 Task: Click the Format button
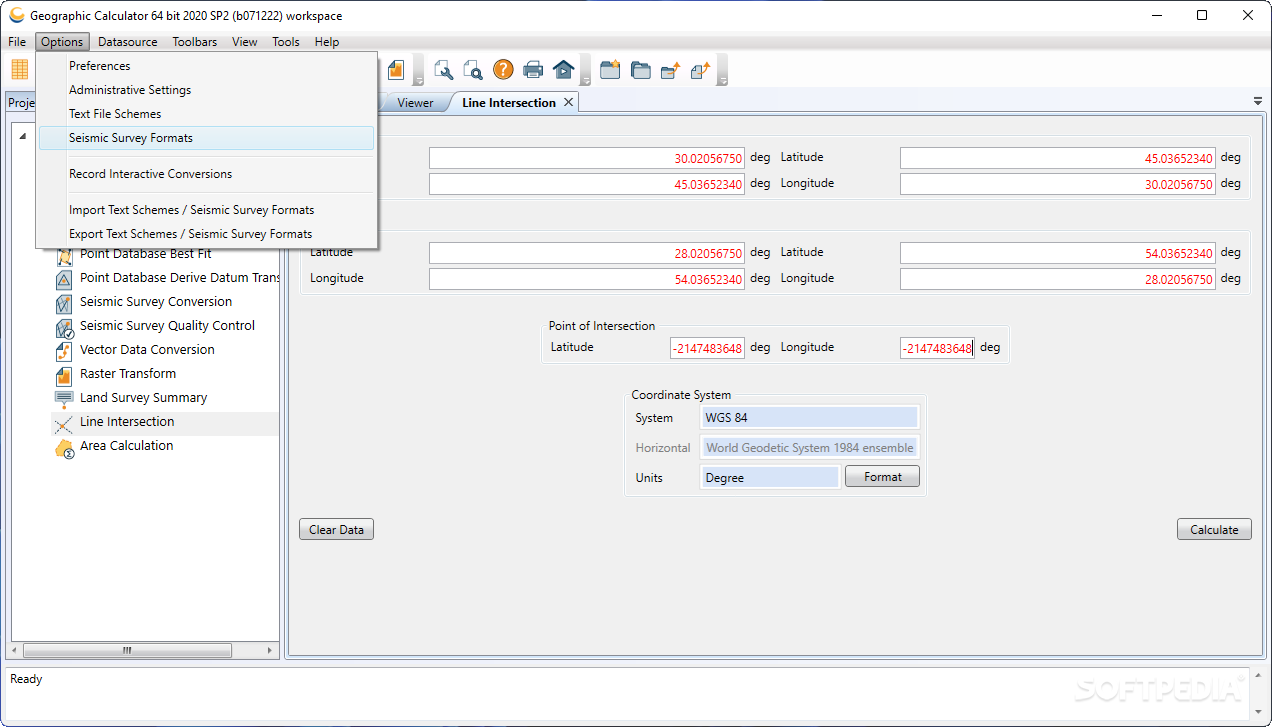click(883, 477)
